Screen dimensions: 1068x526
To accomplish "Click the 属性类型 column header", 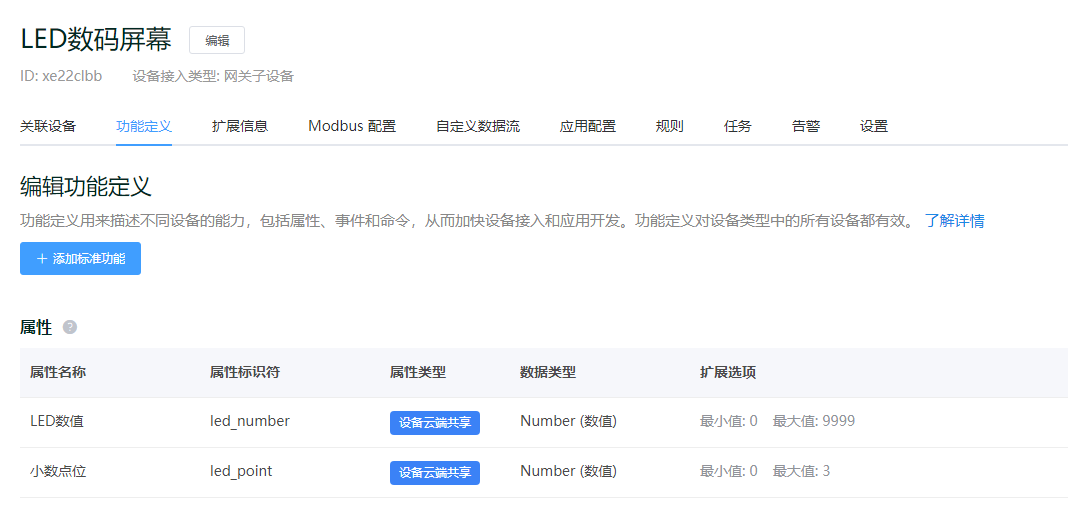I will 418,373.
